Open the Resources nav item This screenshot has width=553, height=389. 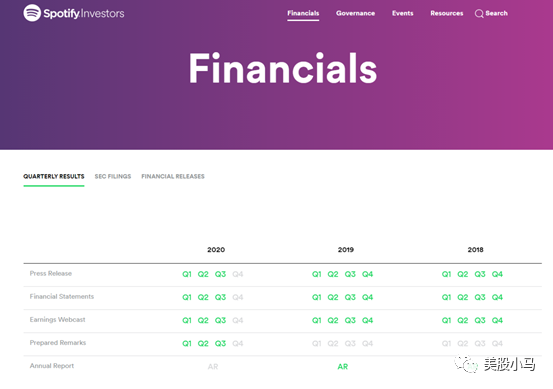446,13
